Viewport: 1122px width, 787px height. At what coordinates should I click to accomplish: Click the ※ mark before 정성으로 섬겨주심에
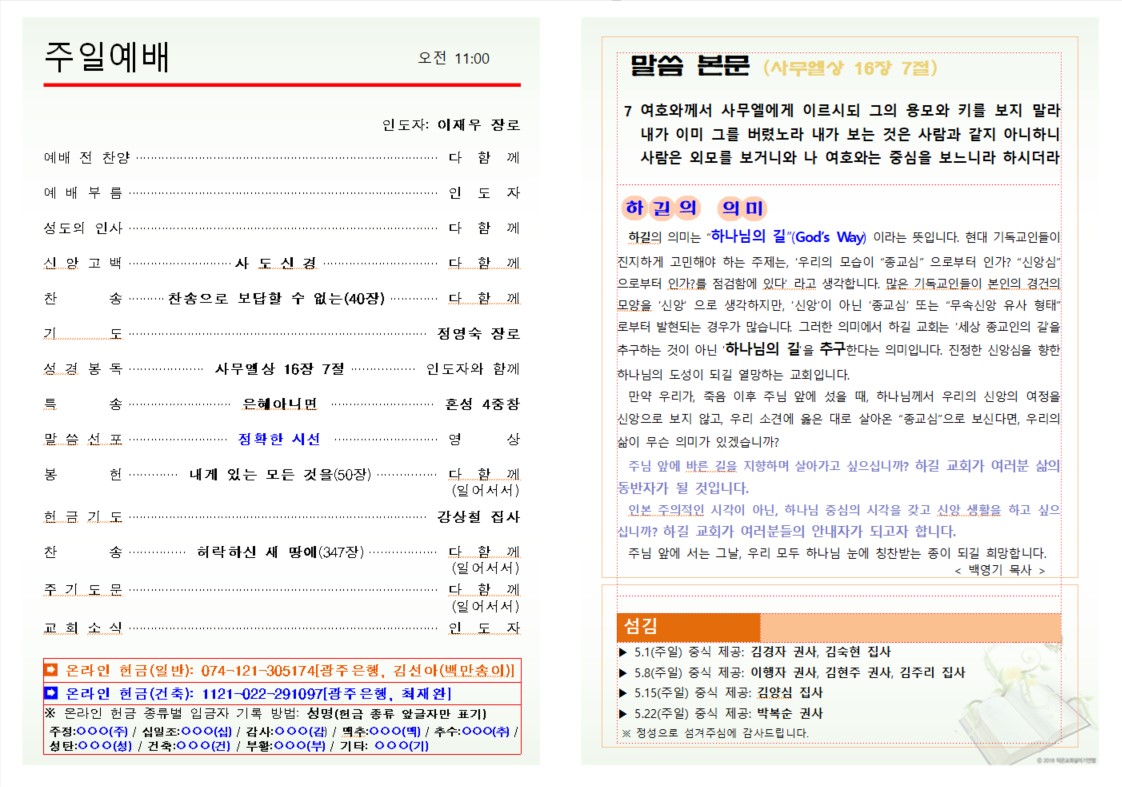626,733
